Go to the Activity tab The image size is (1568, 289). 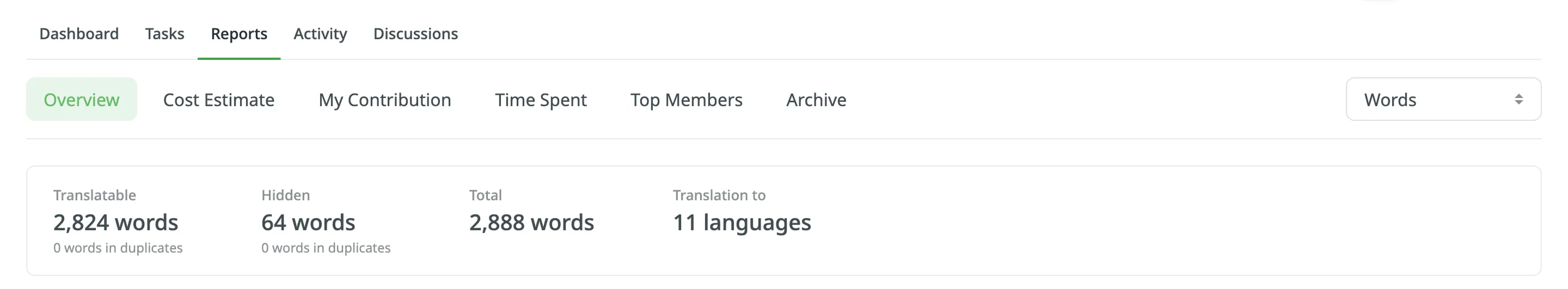(320, 34)
